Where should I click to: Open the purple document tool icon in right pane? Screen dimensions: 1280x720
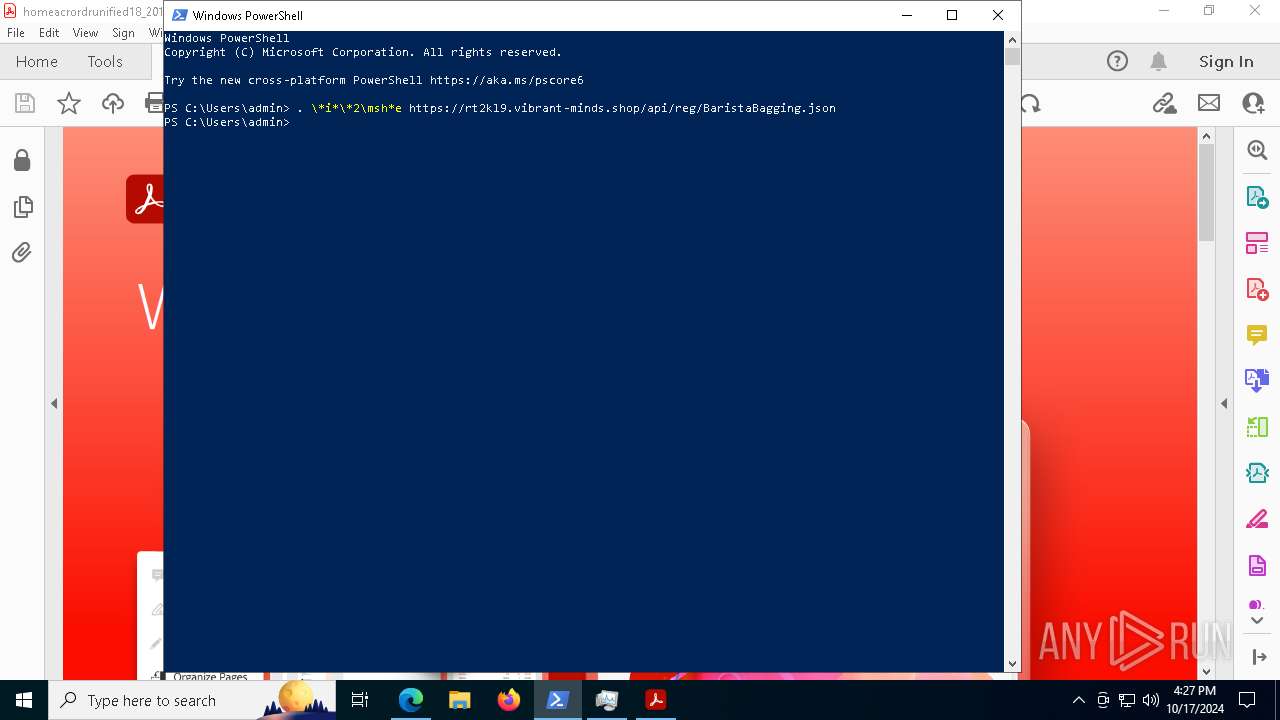coord(1257,565)
